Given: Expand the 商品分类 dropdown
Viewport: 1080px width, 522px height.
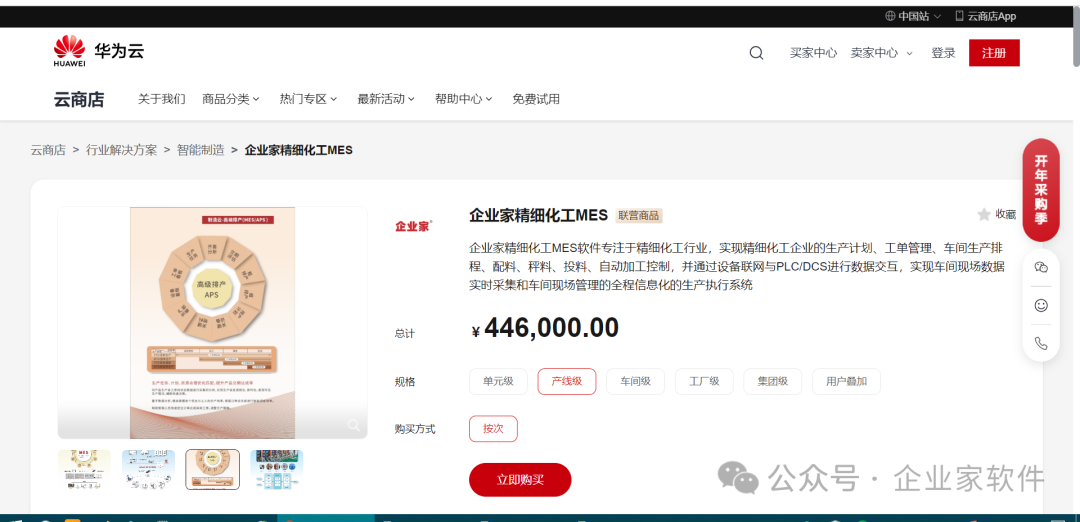Looking at the screenshot, I should [x=231, y=99].
